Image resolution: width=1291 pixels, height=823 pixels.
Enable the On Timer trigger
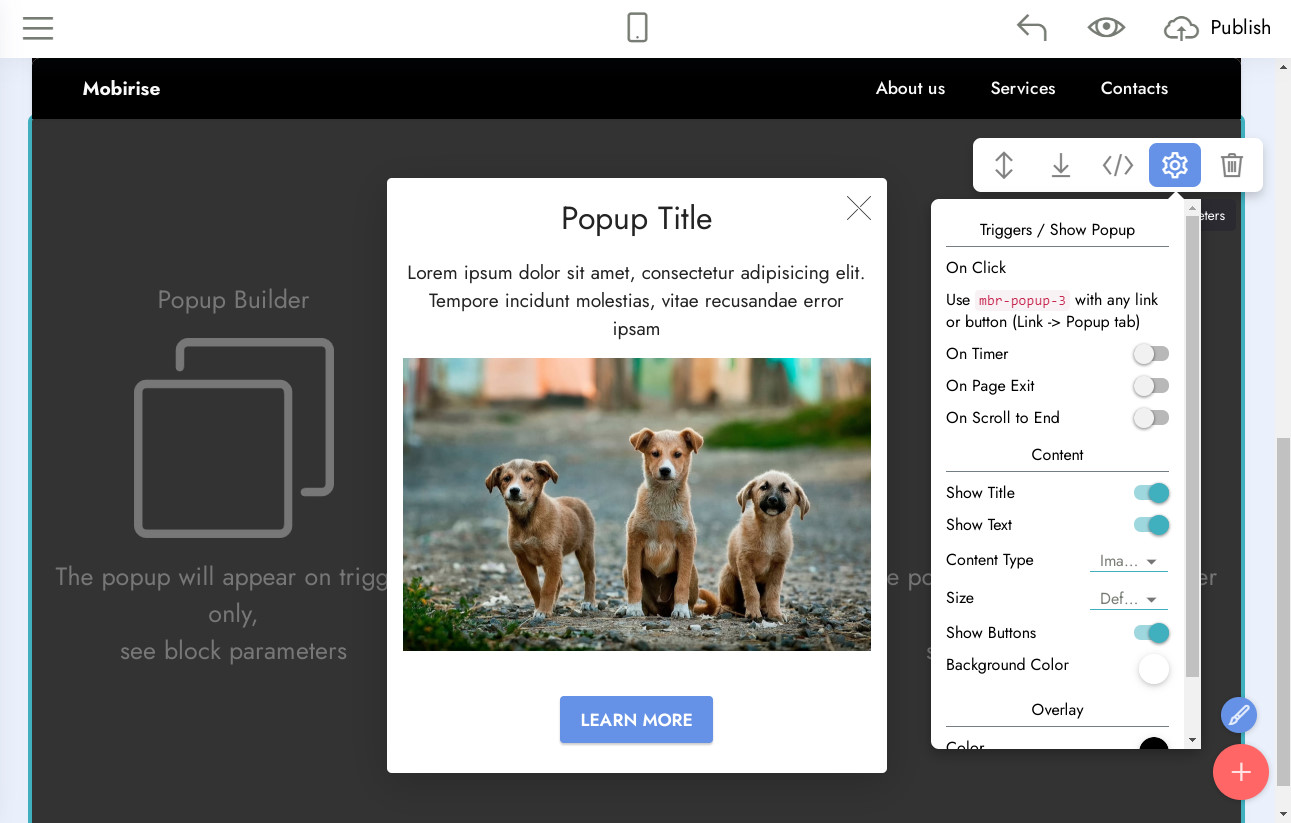[1151, 354]
